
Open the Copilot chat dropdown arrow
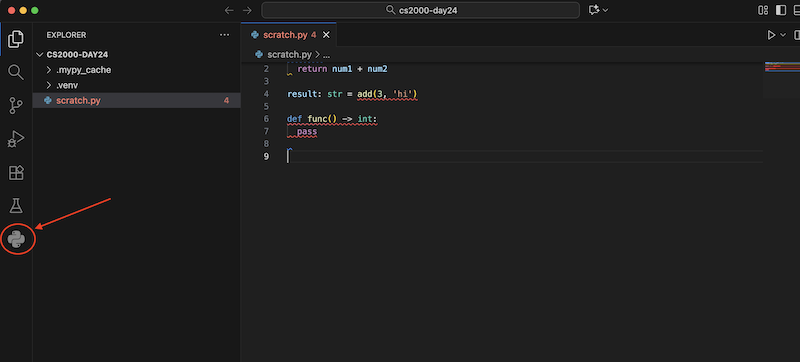pos(606,10)
